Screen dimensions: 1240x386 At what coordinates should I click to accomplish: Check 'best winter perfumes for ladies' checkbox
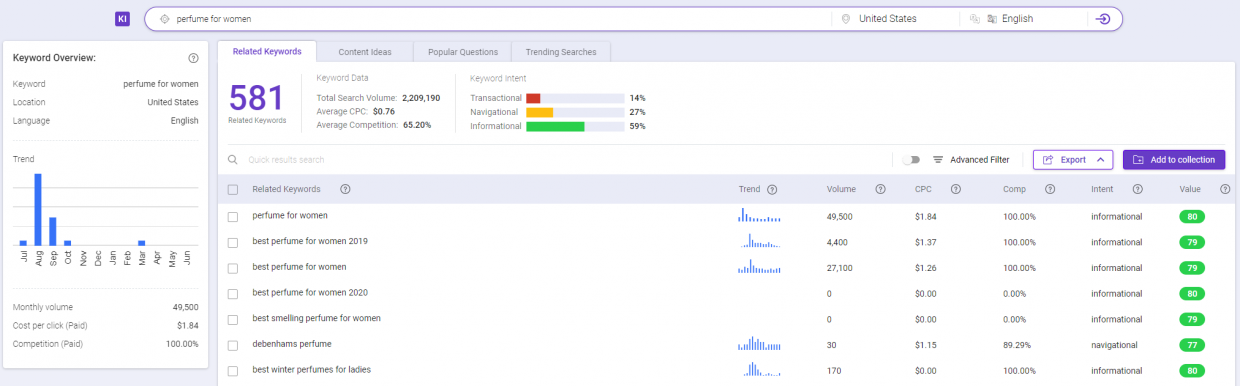pyautogui.click(x=233, y=370)
